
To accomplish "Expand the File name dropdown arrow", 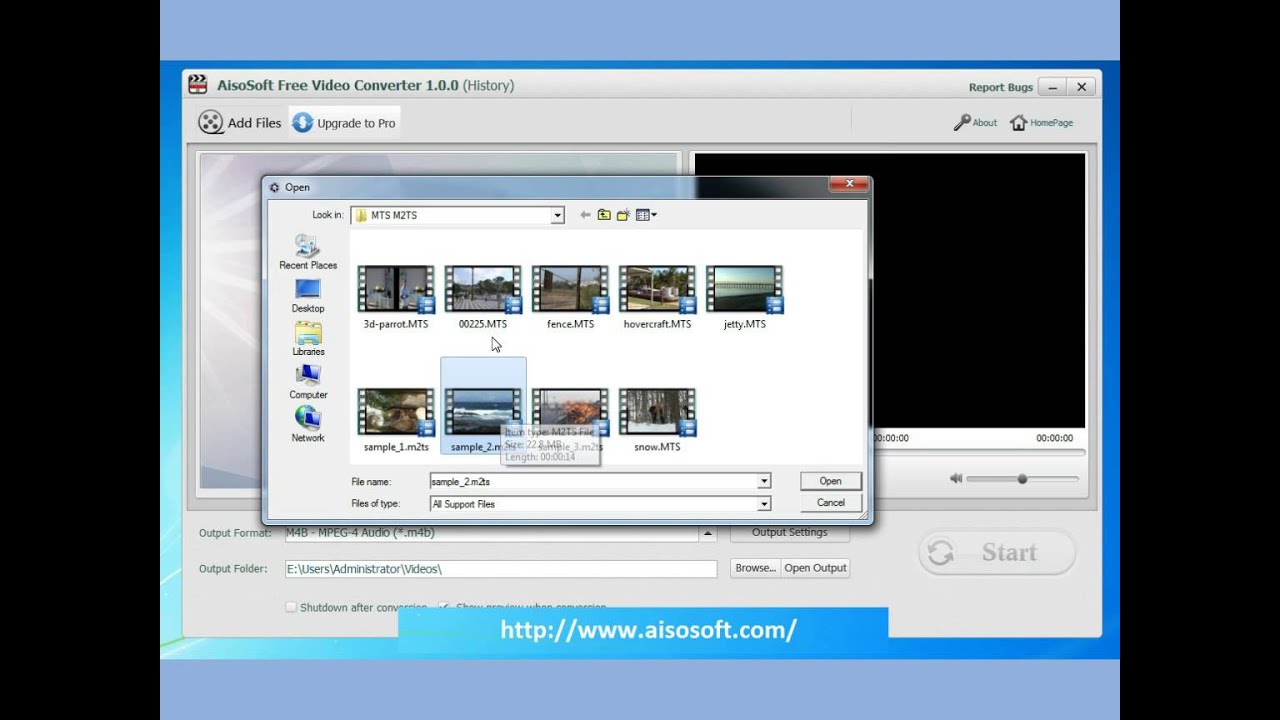I will tap(764, 482).
